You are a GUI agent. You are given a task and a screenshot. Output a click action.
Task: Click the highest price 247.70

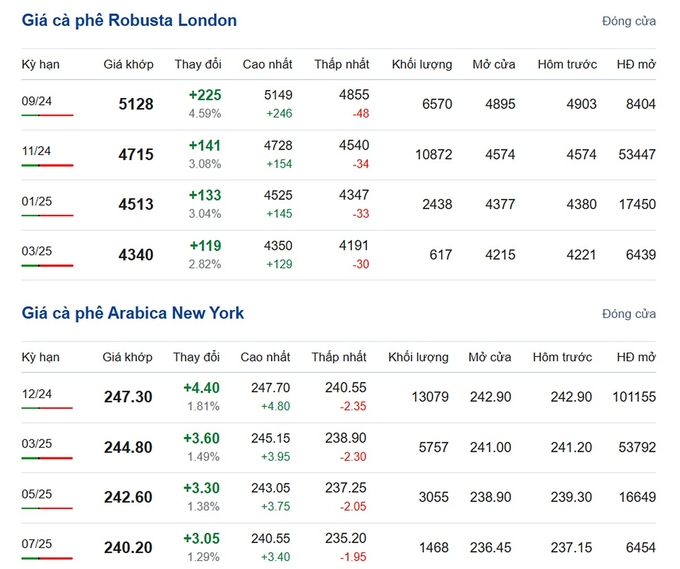coord(271,387)
